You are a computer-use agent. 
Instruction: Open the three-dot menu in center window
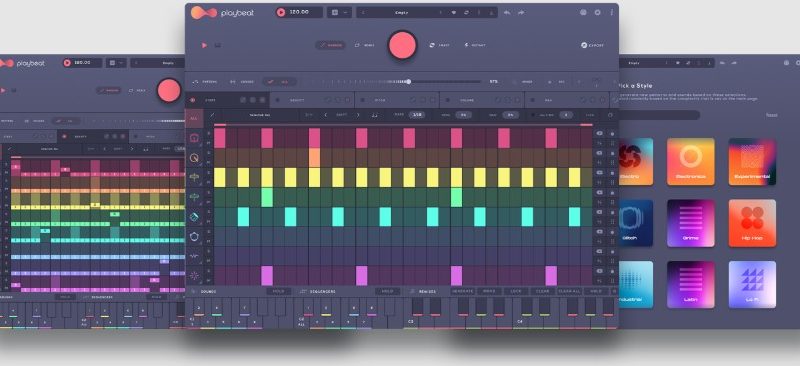(x=612, y=12)
